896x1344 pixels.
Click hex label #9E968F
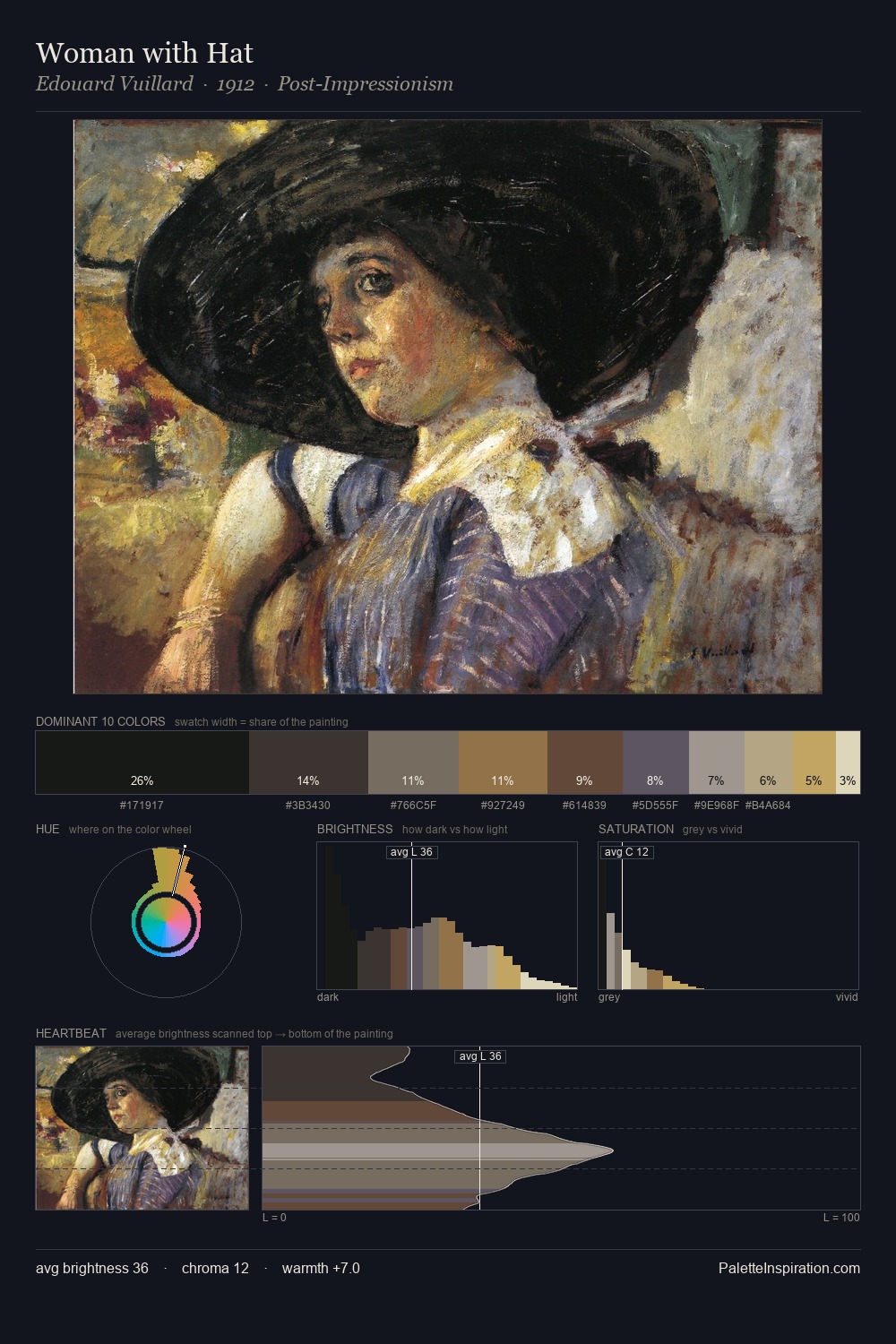(x=716, y=806)
